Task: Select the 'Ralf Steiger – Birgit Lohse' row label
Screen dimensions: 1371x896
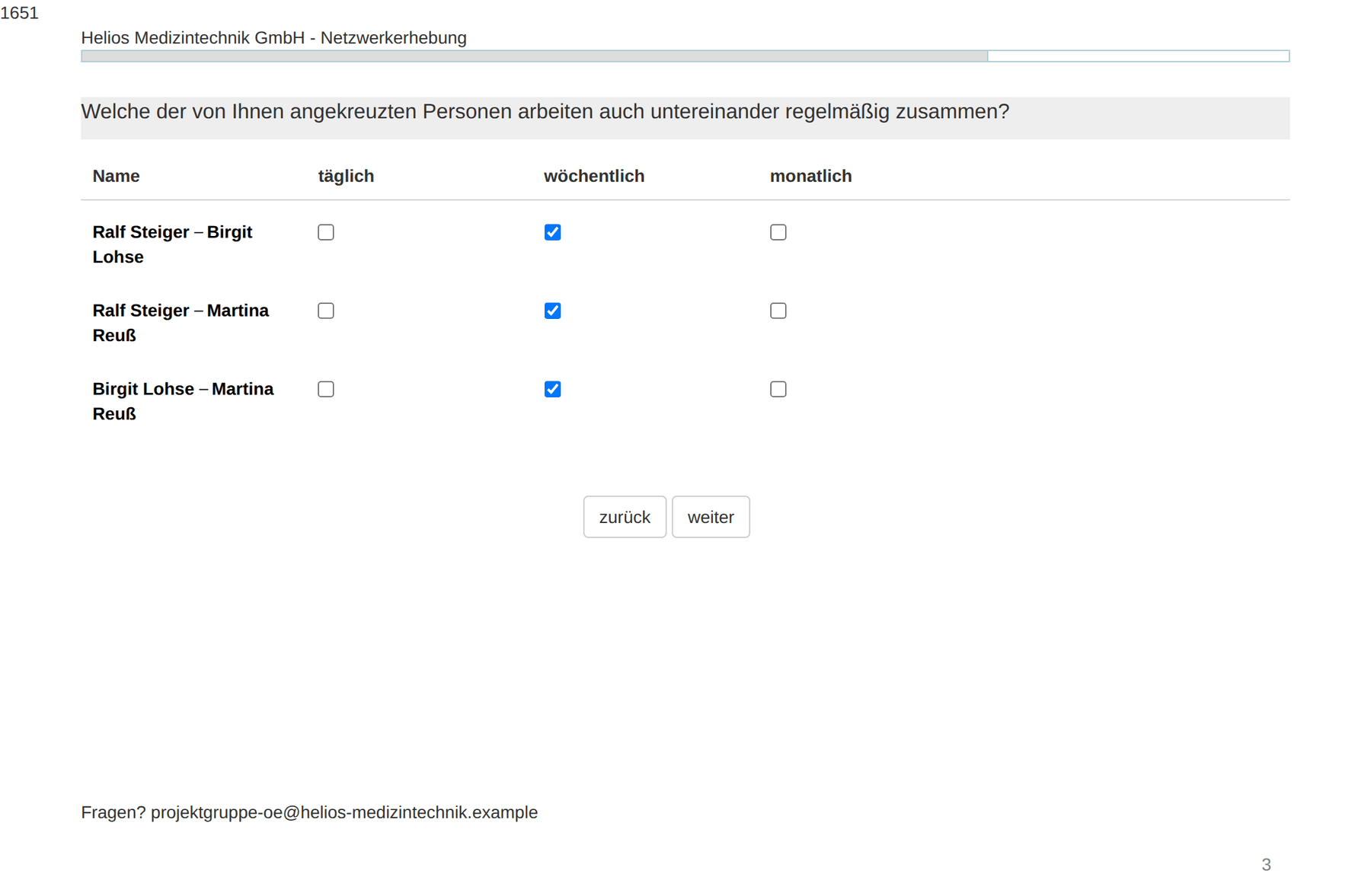Action: click(x=172, y=244)
